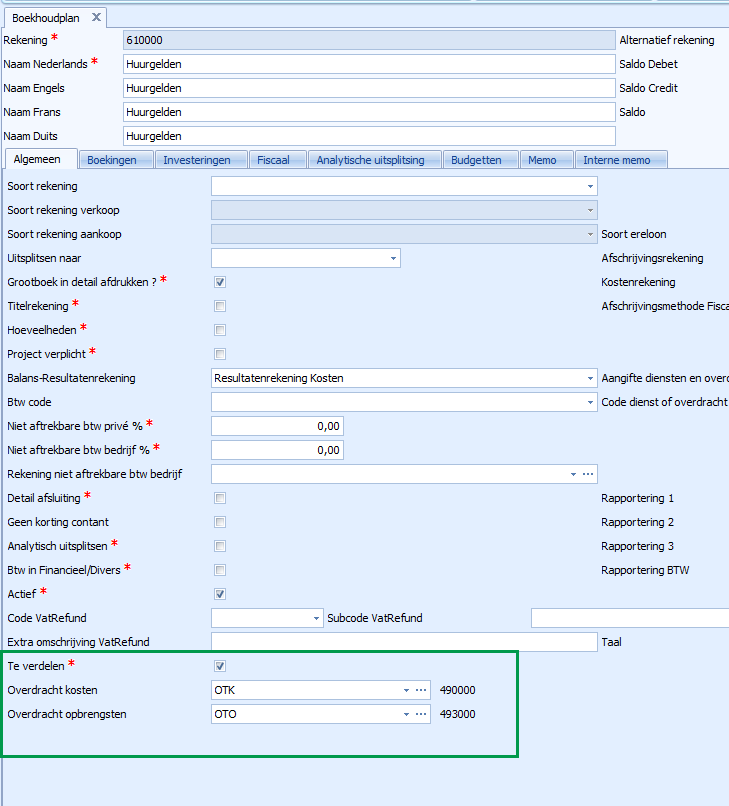This screenshot has width=729, height=806.
Task: Open lookup ellipsis for Overdracht kosten
Action: (421, 690)
